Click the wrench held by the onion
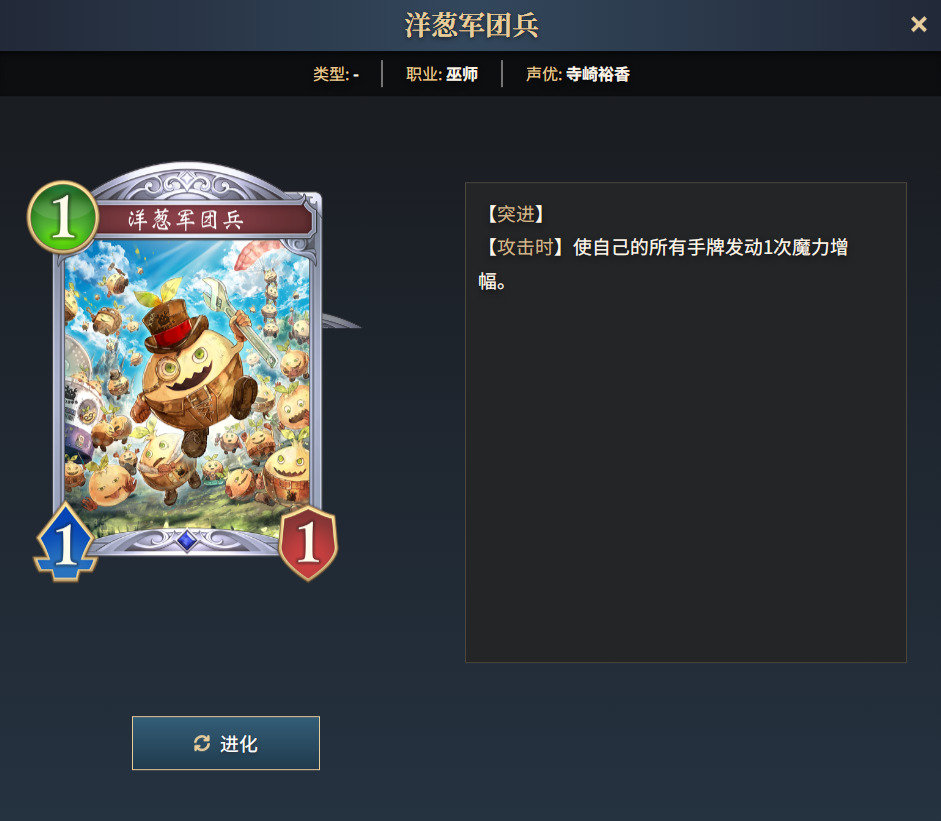The height and width of the screenshot is (821, 941). [238, 319]
